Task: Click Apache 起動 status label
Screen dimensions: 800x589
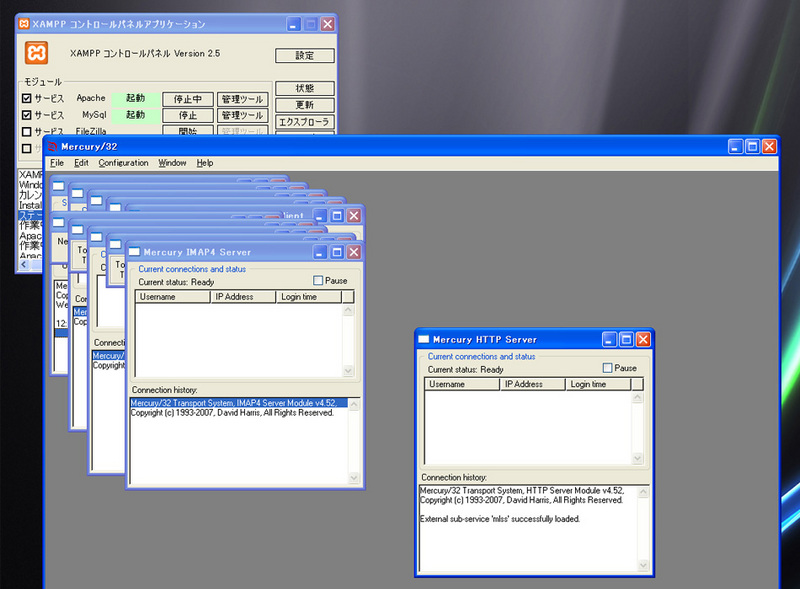Action: click(136, 98)
